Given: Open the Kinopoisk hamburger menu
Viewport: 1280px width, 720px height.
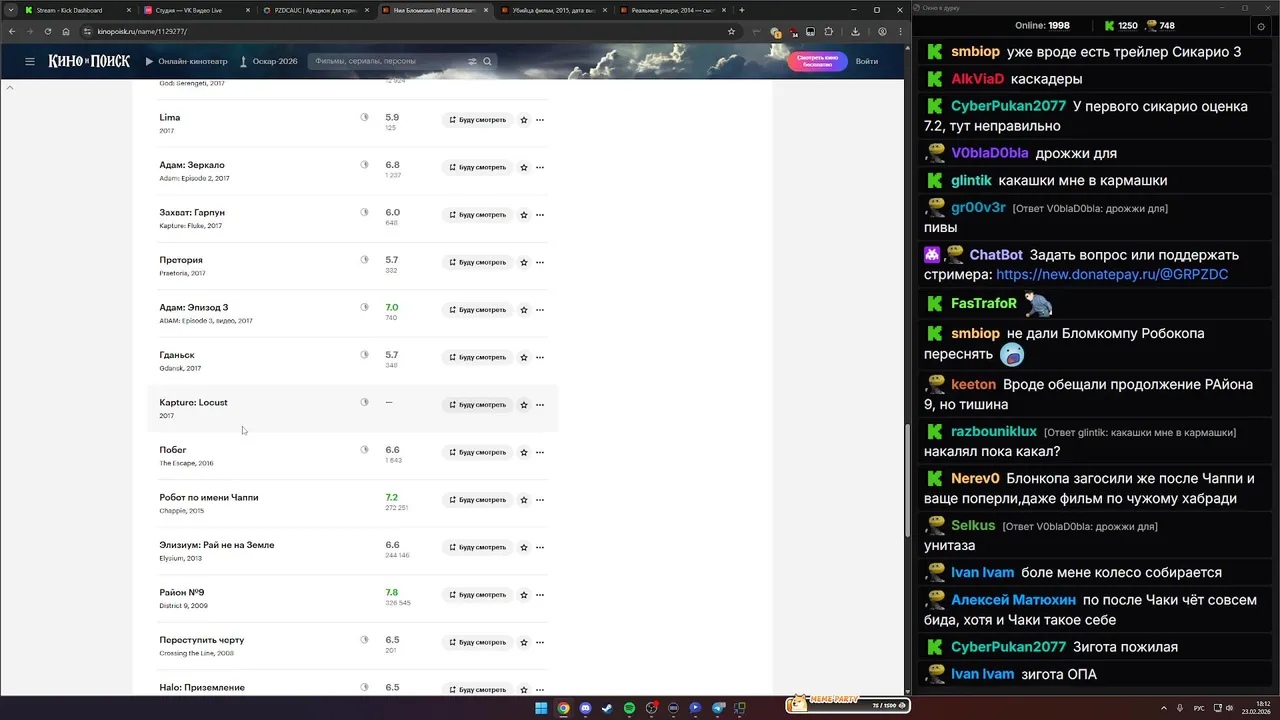Looking at the screenshot, I should coord(30,61).
